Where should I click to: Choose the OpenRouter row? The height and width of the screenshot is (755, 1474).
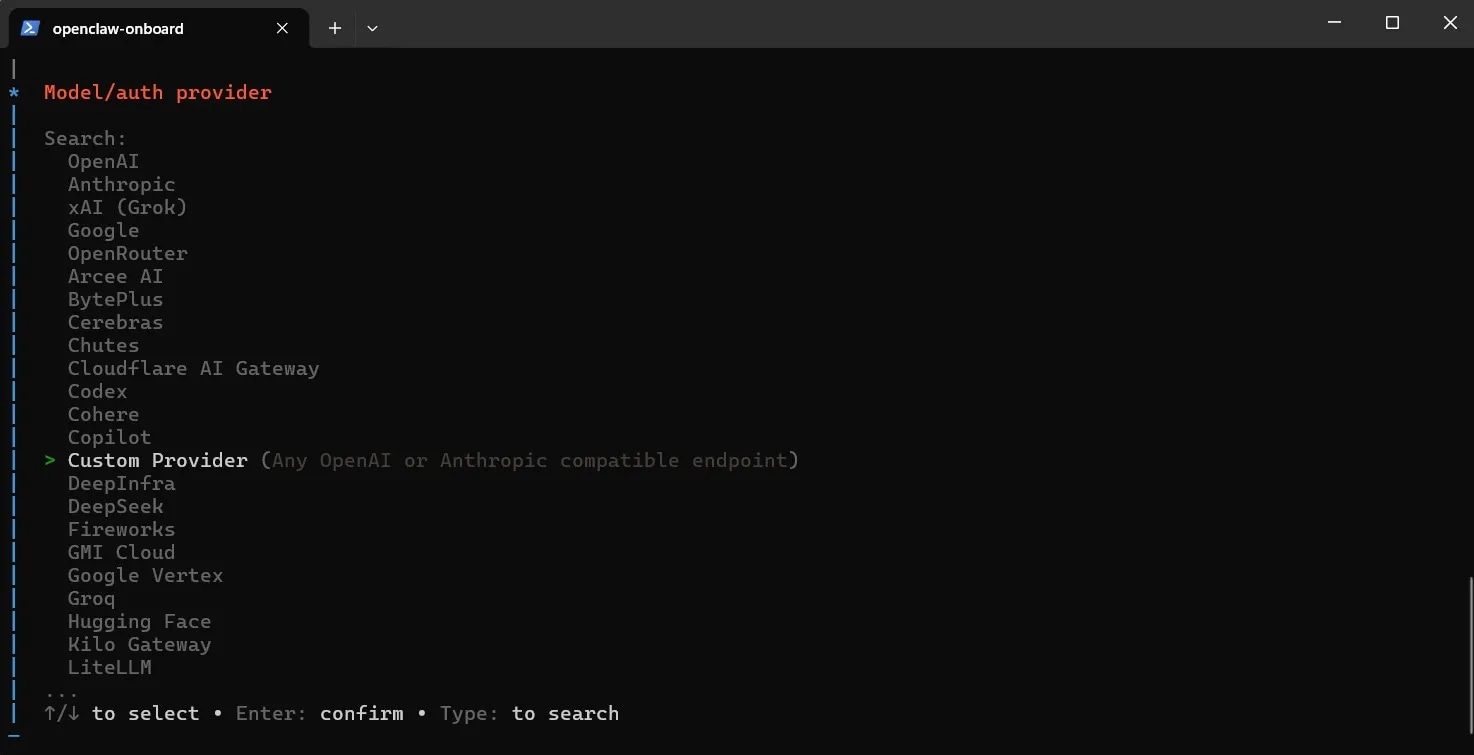coord(127,253)
